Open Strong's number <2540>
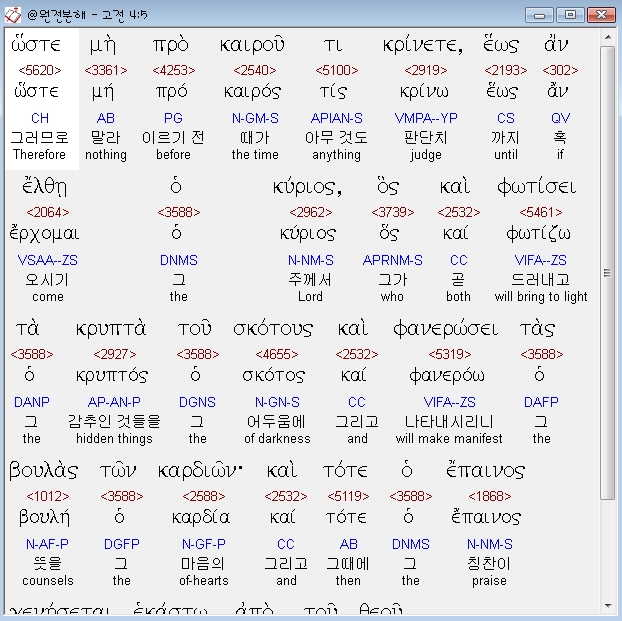622x621 pixels. (x=255, y=70)
